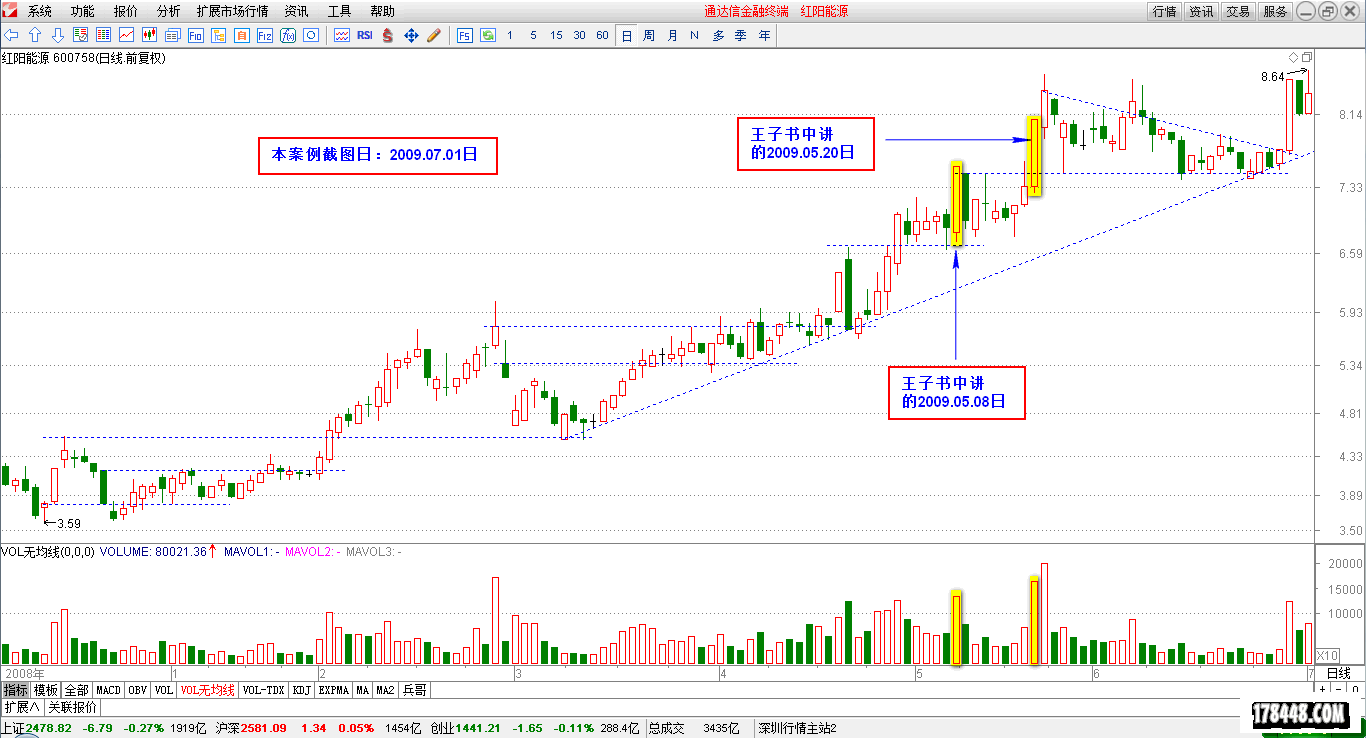
Task: Click the overlapping windows icon above chart
Action: (x=1307, y=56)
